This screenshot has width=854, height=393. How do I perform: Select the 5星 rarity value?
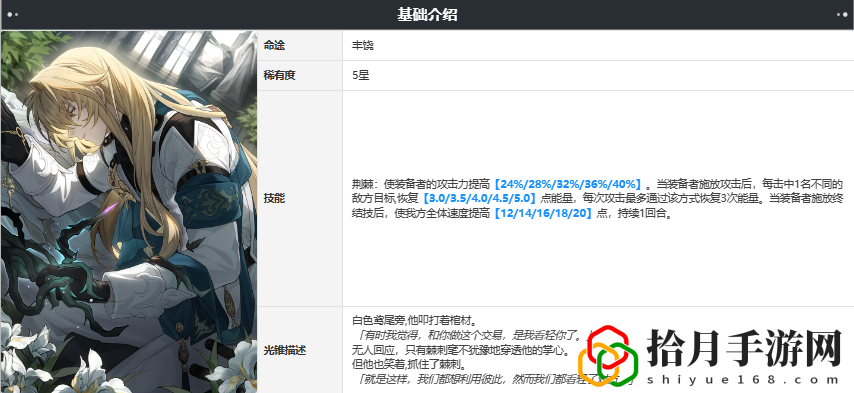(x=361, y=75)
